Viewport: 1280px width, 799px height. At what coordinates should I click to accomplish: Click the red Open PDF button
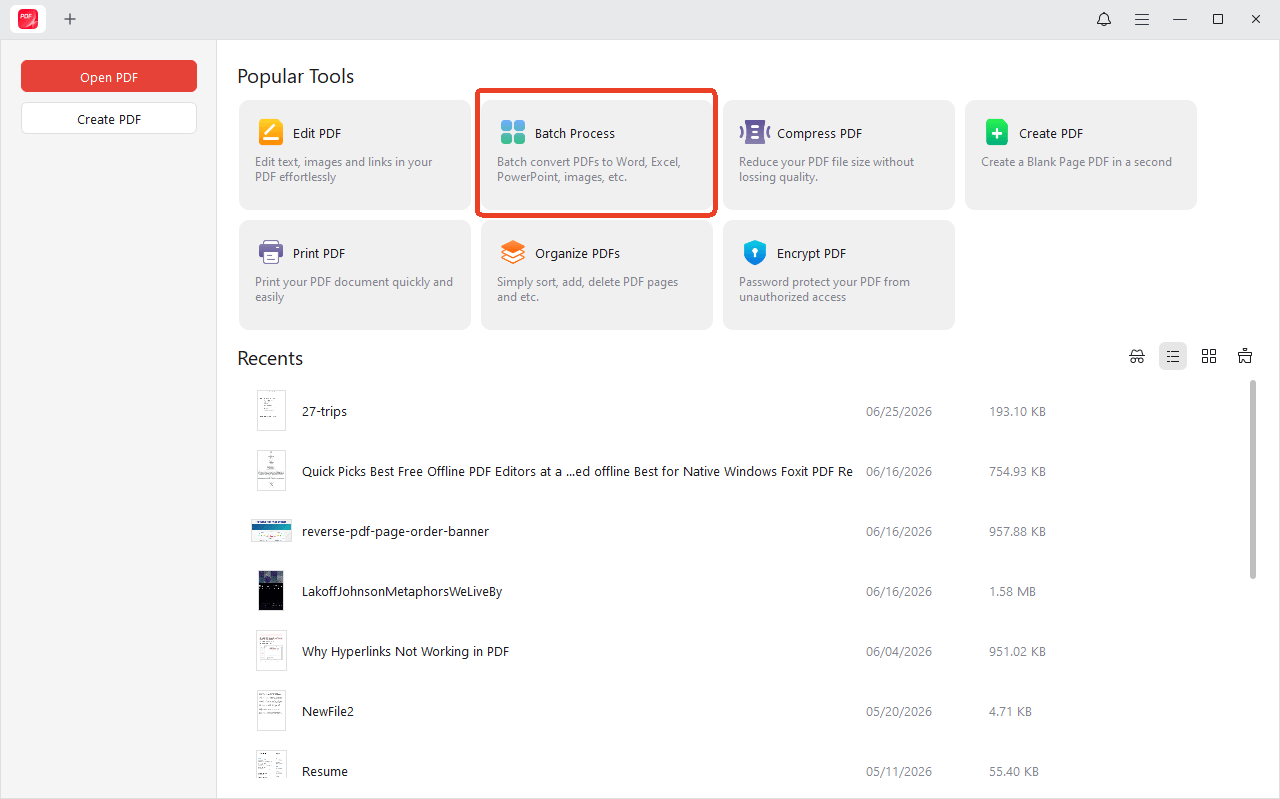pos(109,77)
